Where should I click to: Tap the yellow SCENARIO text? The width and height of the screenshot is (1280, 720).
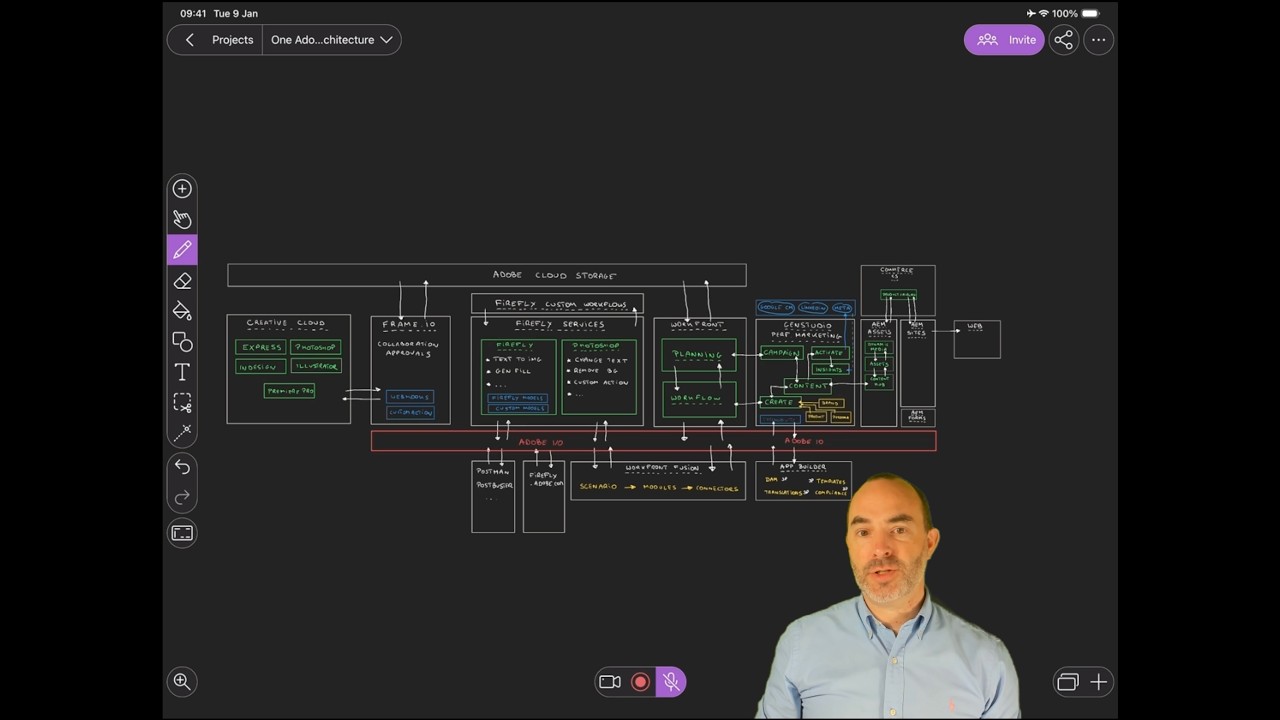coord(599,487)
